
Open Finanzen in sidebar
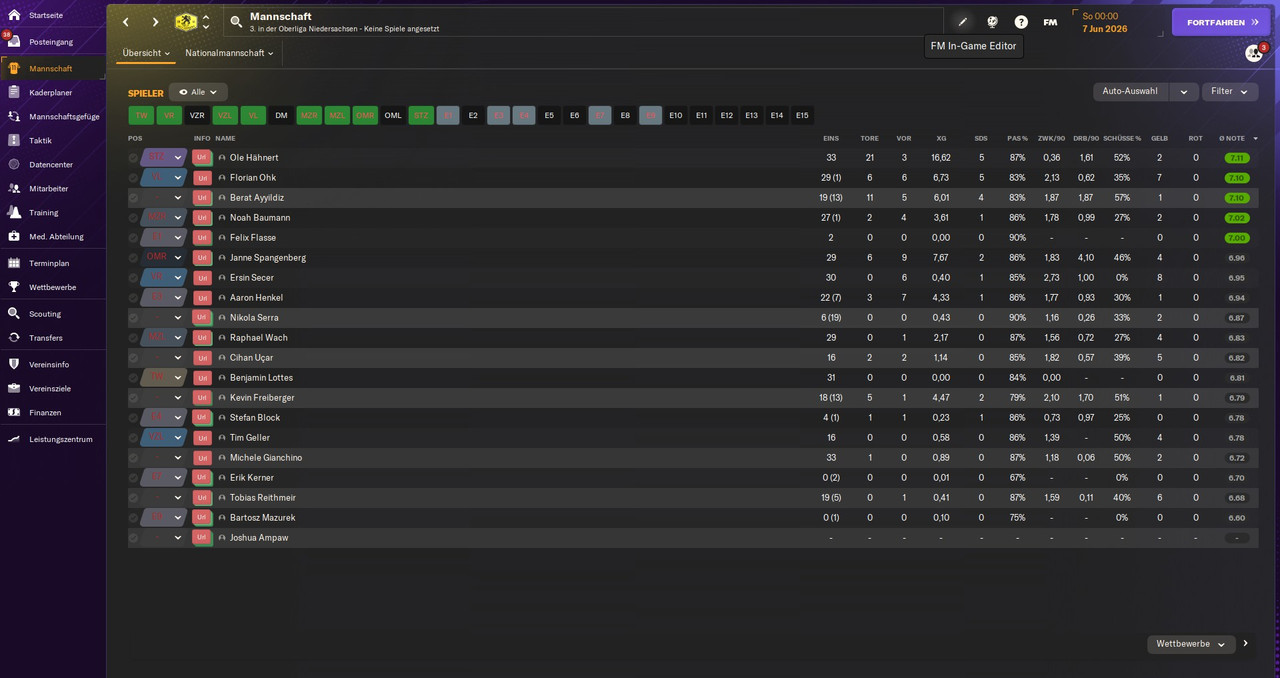tap(45, 412)
